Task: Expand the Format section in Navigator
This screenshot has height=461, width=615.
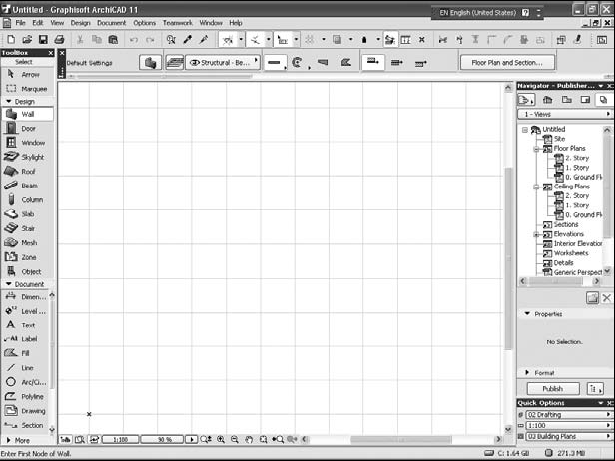Action: click(x=529, y=373)
